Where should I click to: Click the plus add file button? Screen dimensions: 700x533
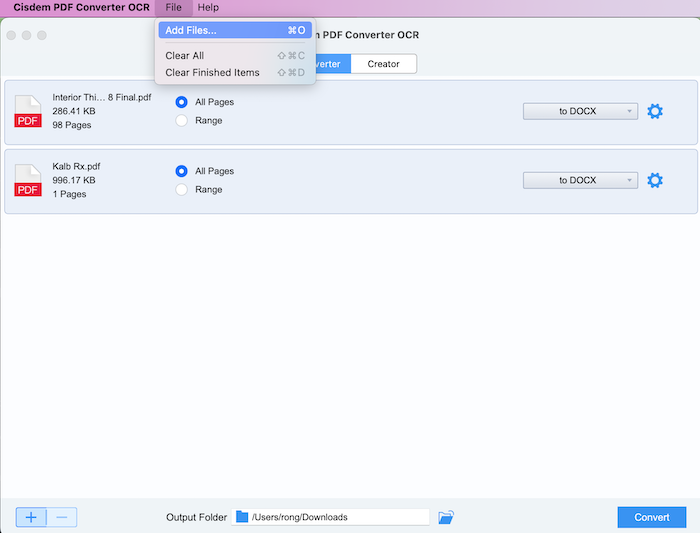[x=31, y=517]
